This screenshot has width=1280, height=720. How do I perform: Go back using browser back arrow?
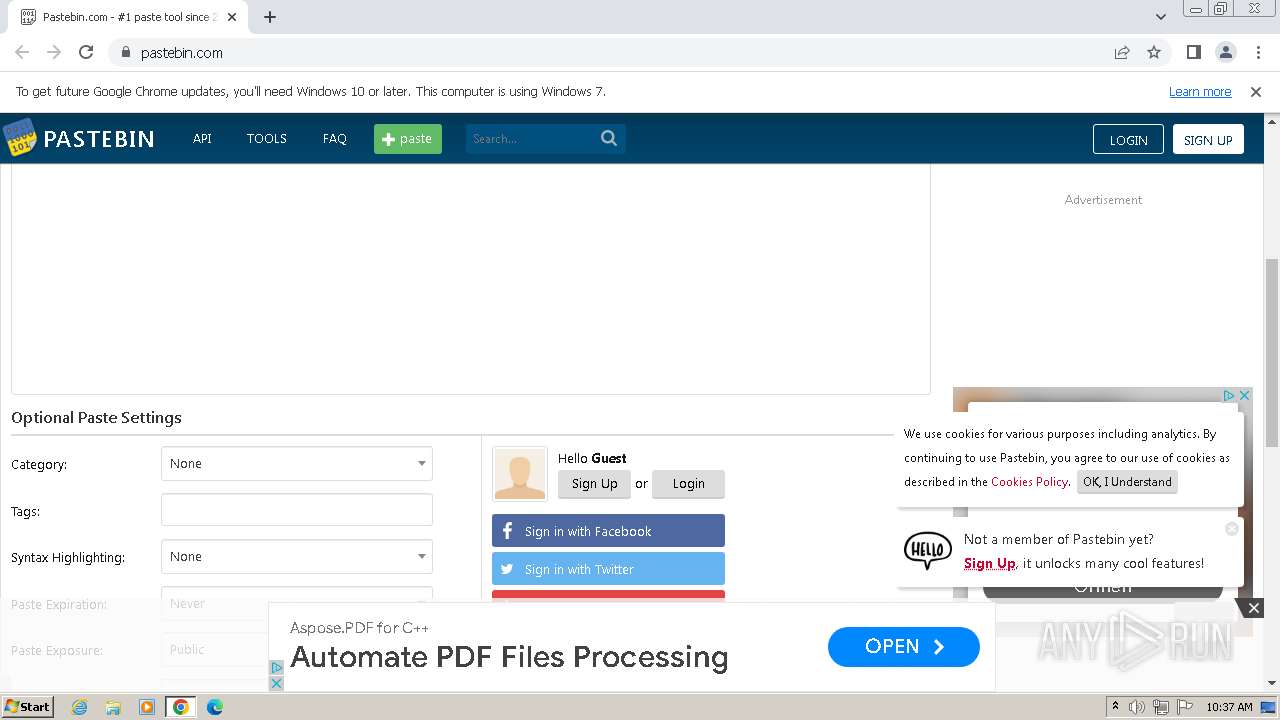click(22, 52)
